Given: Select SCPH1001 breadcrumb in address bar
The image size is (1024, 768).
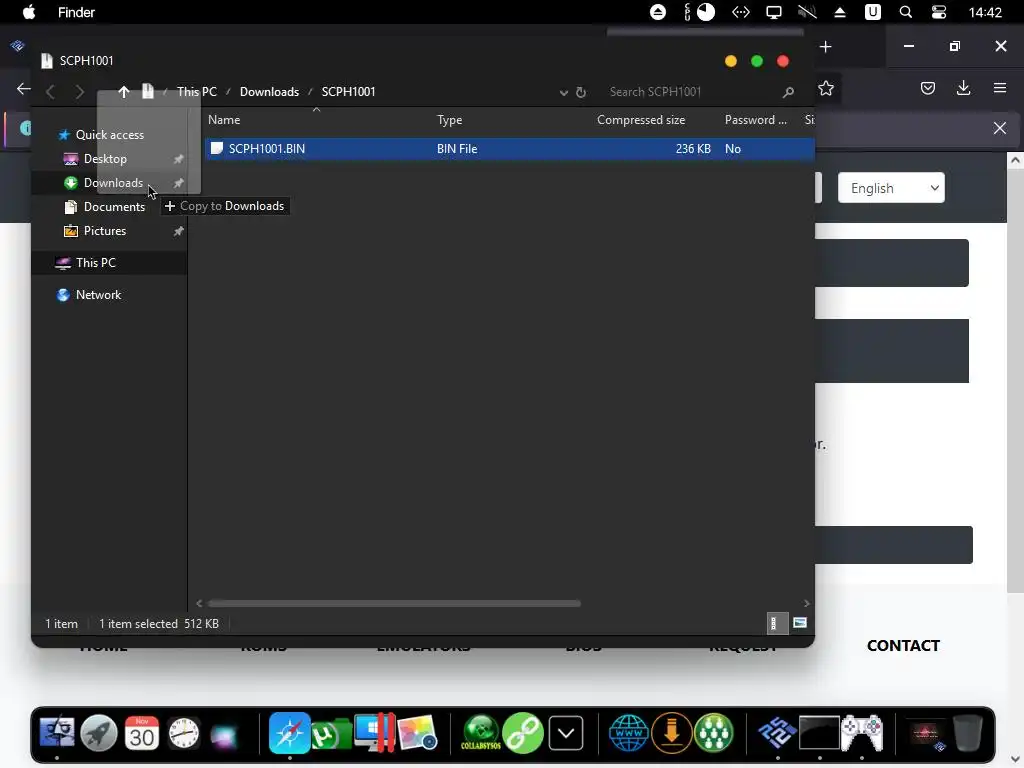Looking at the screenshot, I should 348,91.
